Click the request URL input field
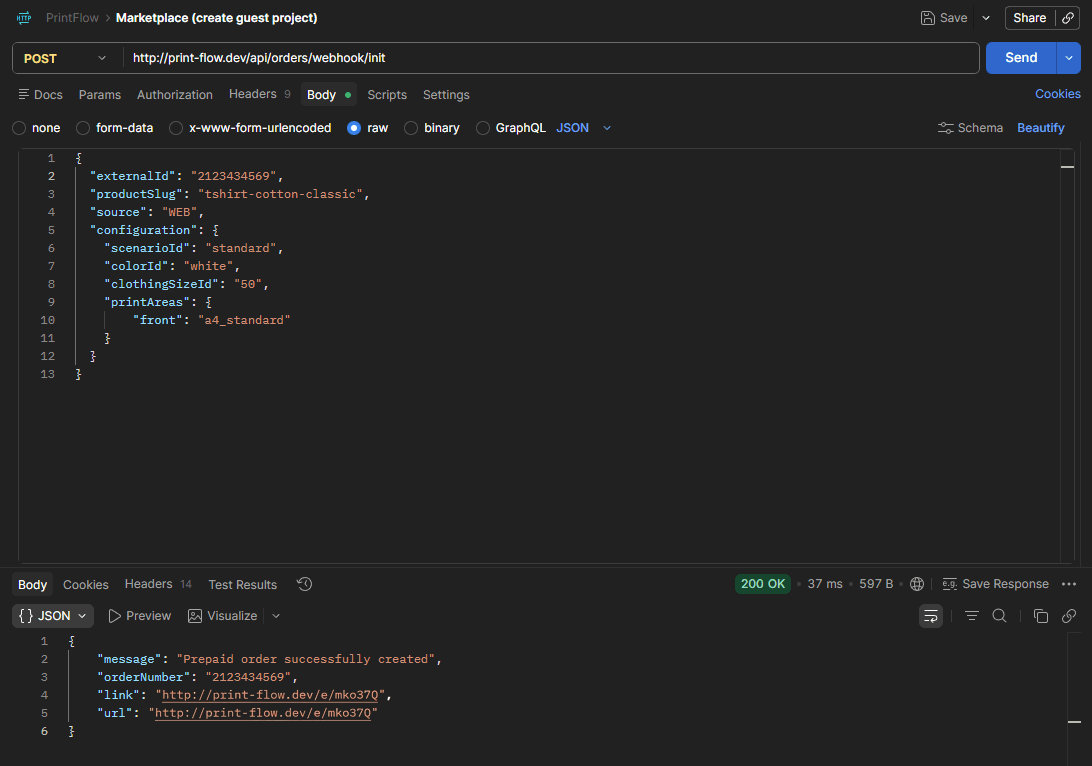The image size is (1092, 766). coord(551,58)
